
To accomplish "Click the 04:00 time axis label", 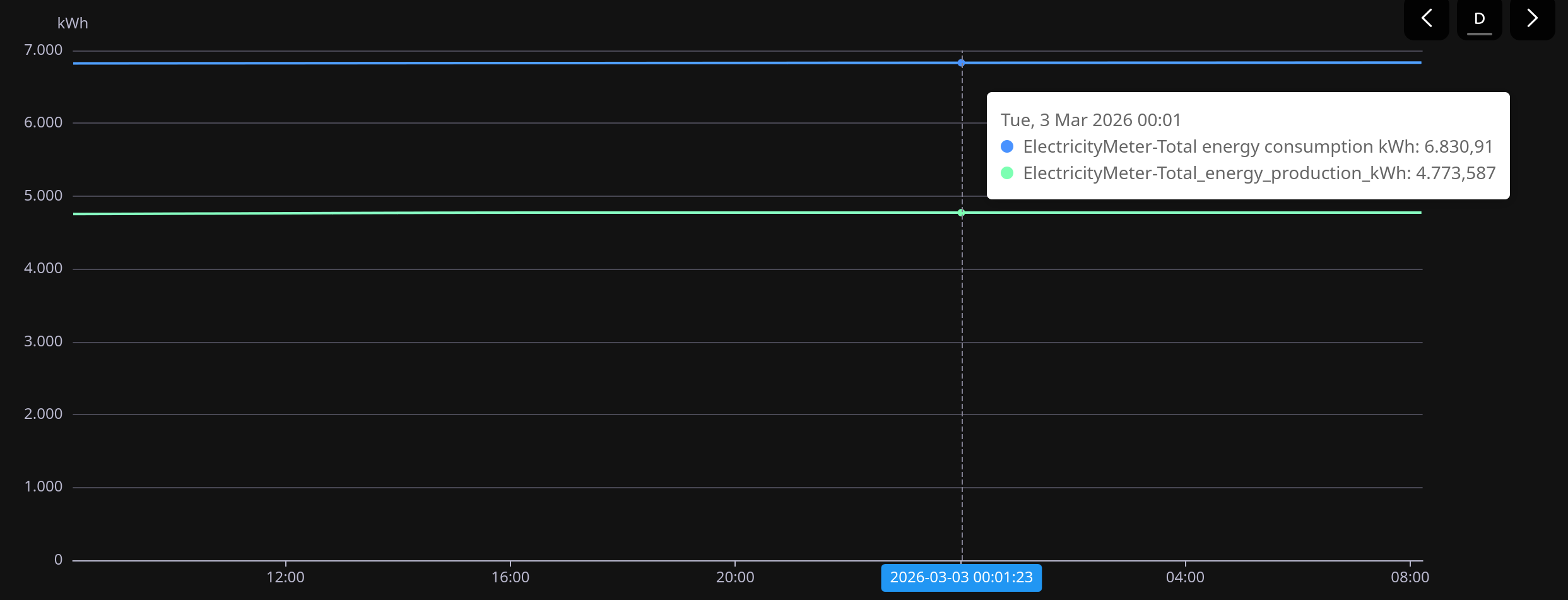I will point(1185,577).
